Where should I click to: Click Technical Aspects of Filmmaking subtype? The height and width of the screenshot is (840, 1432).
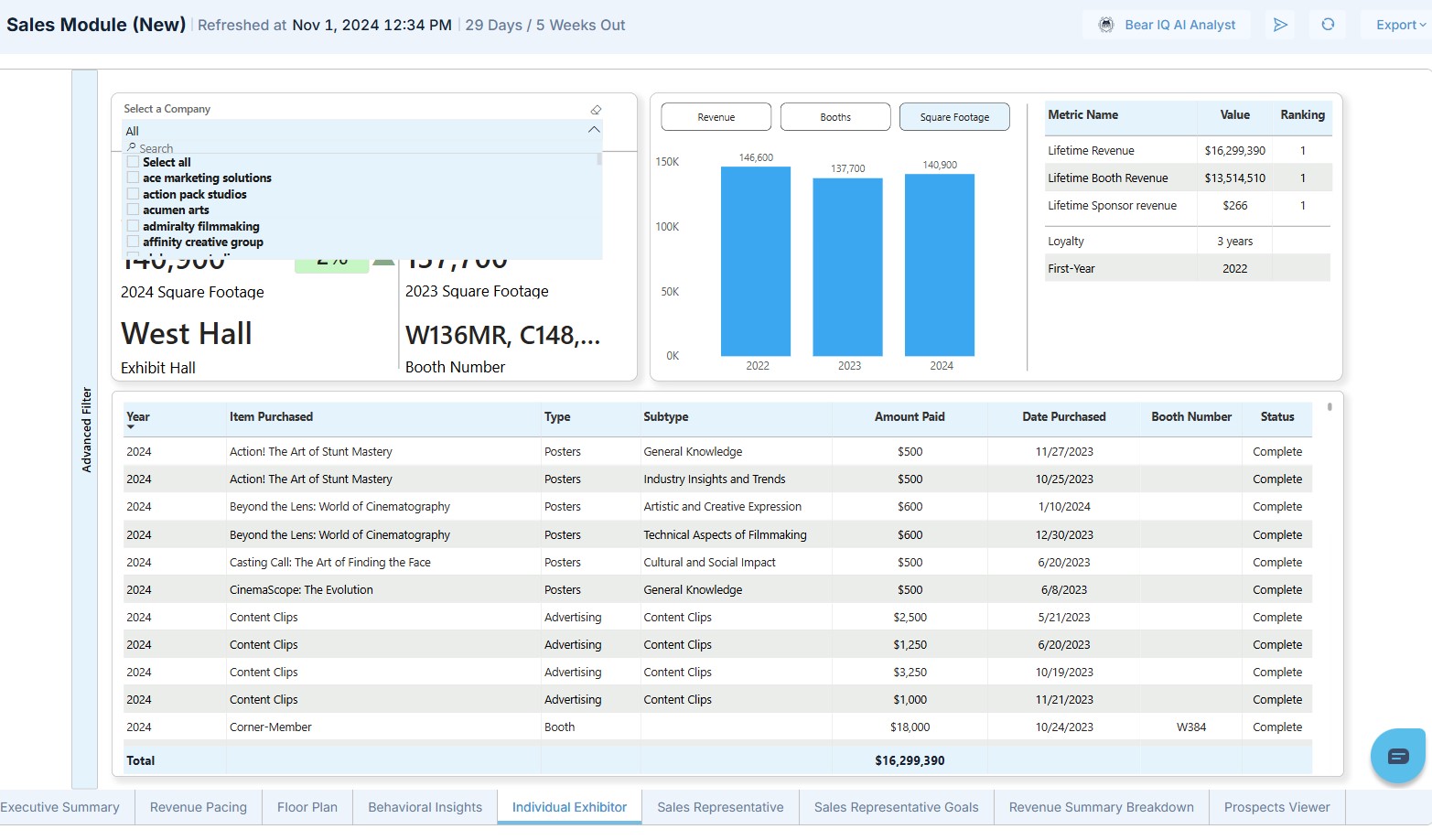725,535
